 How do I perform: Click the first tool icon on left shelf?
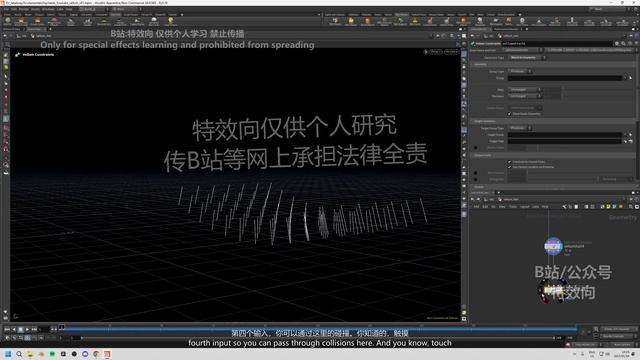click(x=7, y=21)
